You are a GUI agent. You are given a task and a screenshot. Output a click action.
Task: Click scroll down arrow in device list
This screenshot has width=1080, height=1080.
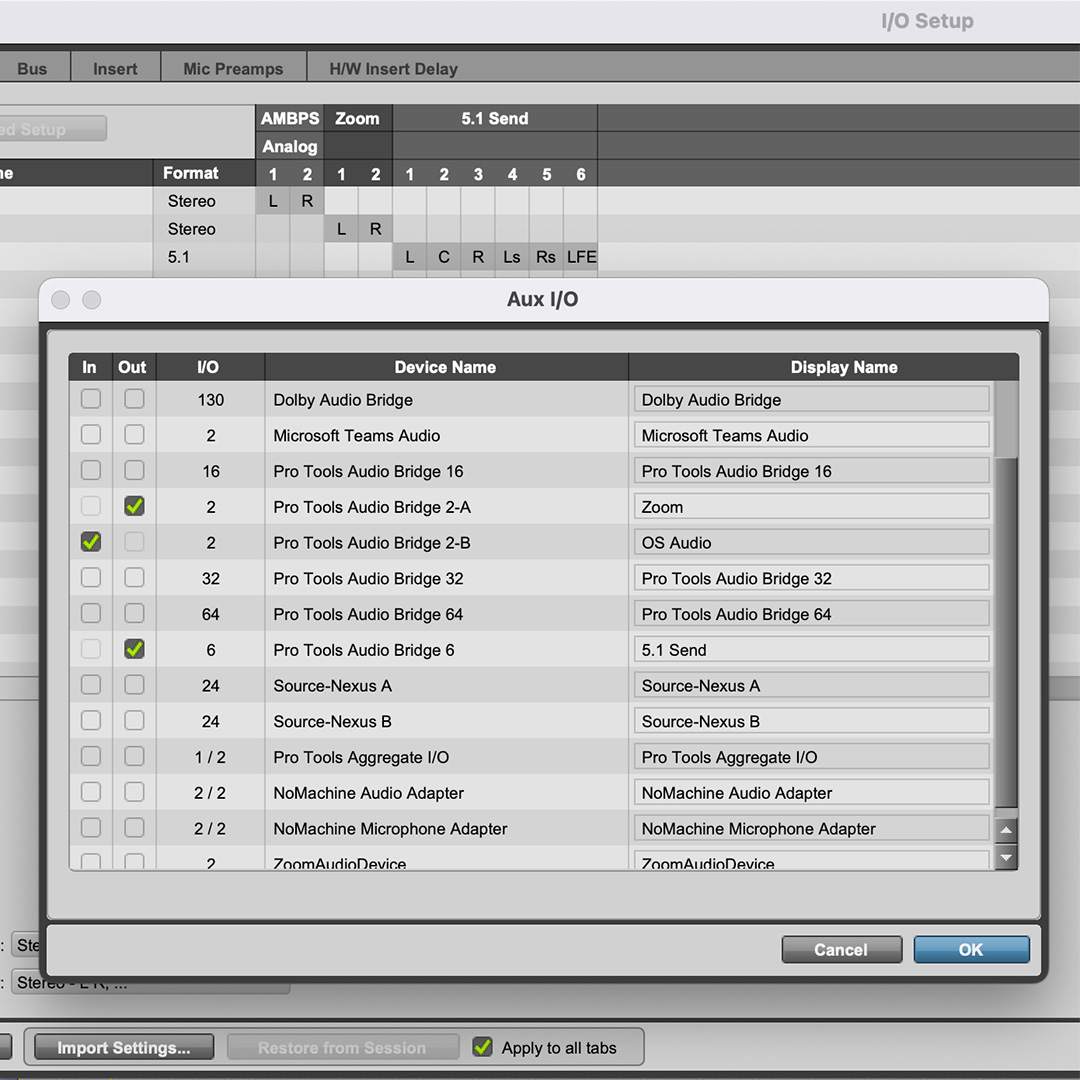pyautogui.click(x=1006, y=858)
